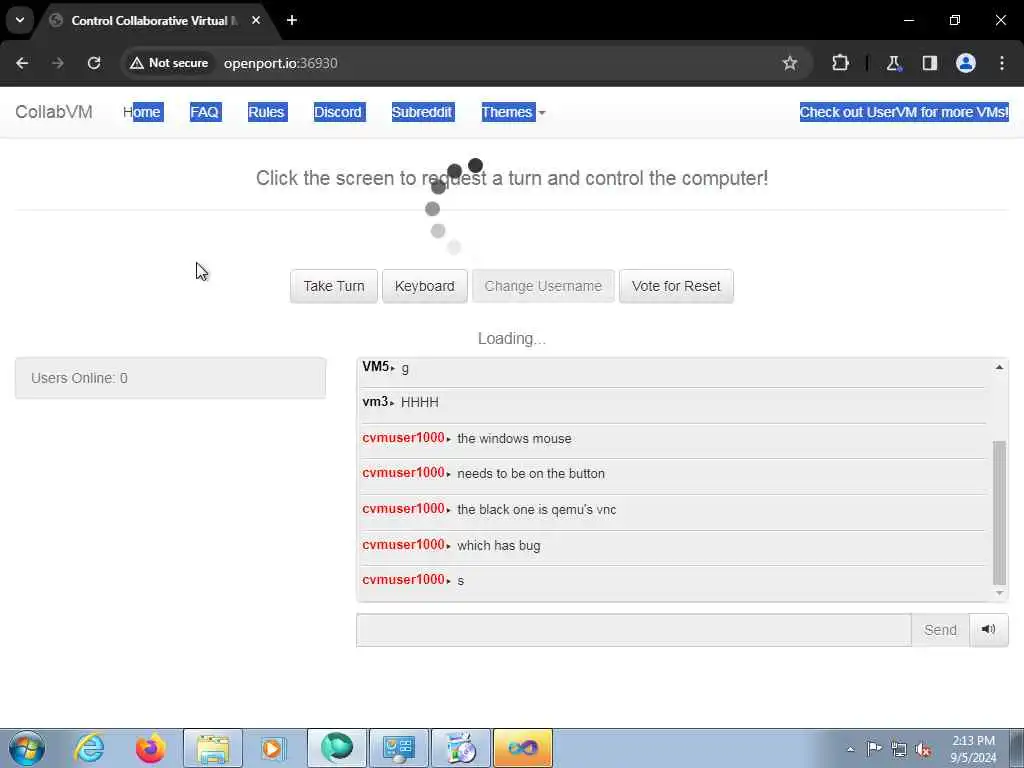Viewport: 1024px width, 768px height.
Task: Open the Subreddit nav link
Action: coord(422,112)
